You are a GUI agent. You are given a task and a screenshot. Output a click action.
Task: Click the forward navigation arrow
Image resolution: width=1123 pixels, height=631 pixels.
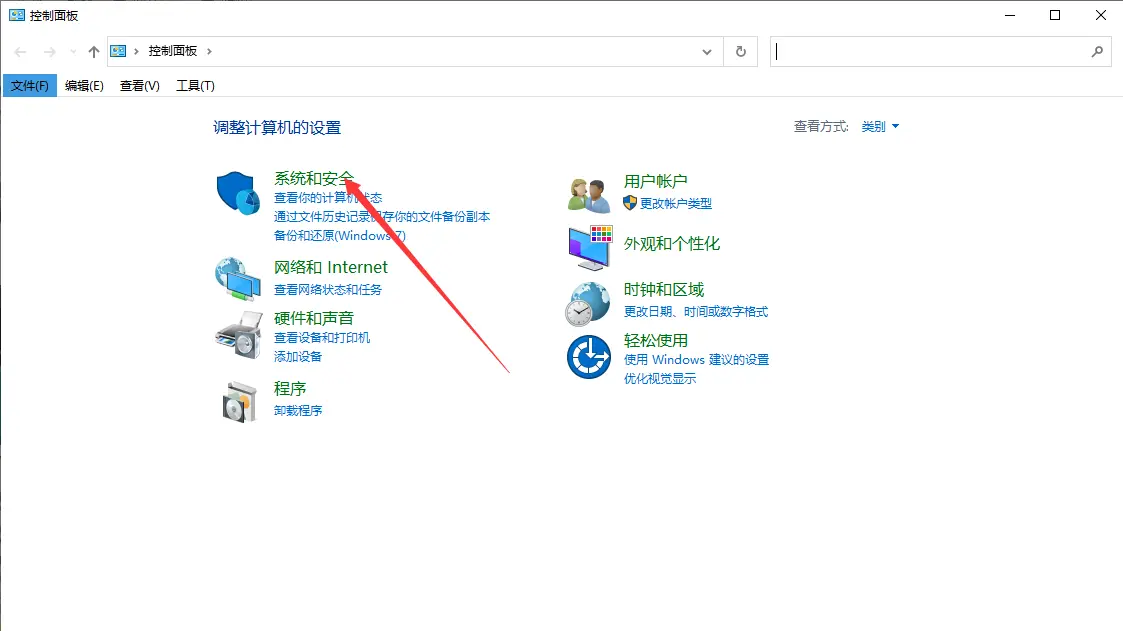coord(49,52)
